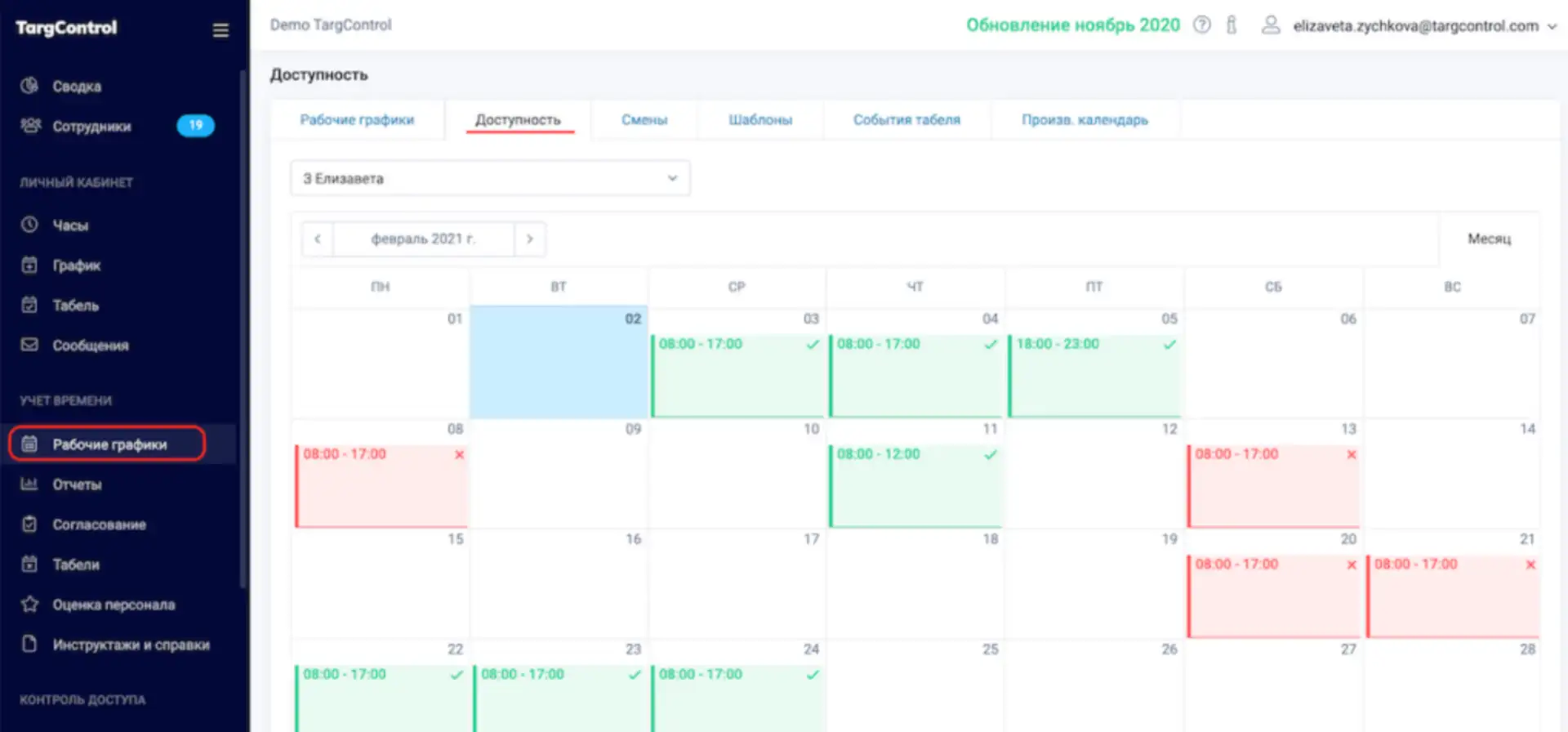The height and width of the screenshot is (732, 1568).
Task: Click the Месяц view button
Action: click(1489, 239)
